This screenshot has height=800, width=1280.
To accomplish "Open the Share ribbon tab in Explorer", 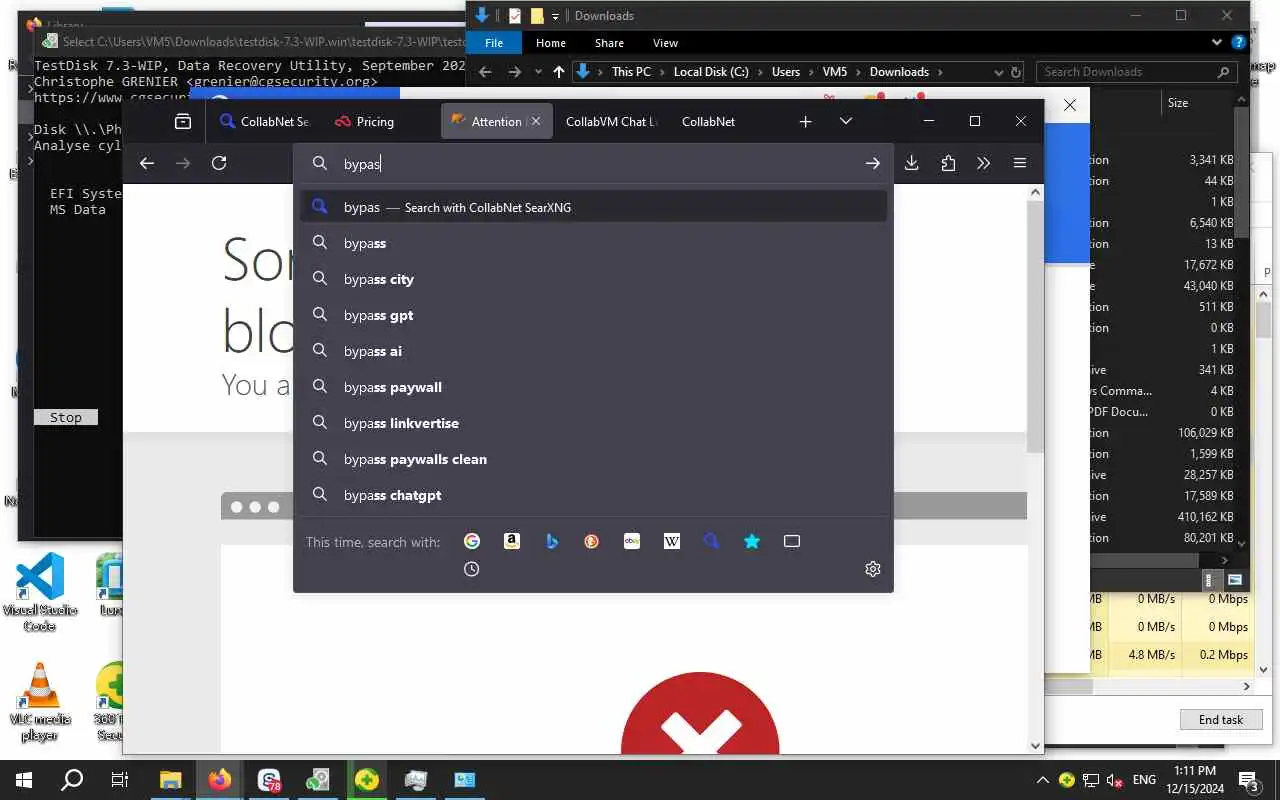I will click(x=609, y=43).
